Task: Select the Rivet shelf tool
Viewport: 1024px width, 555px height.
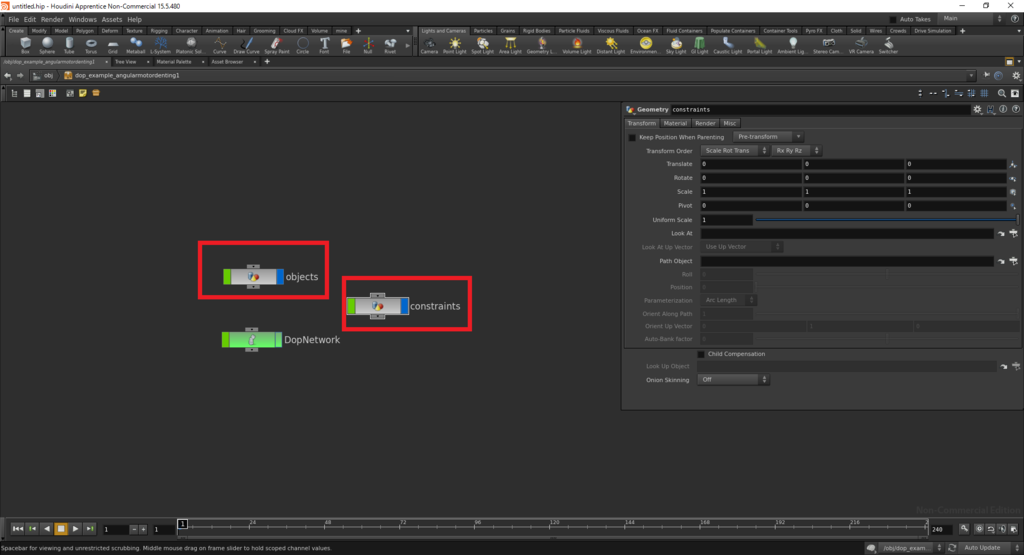Action: point(390,45)
